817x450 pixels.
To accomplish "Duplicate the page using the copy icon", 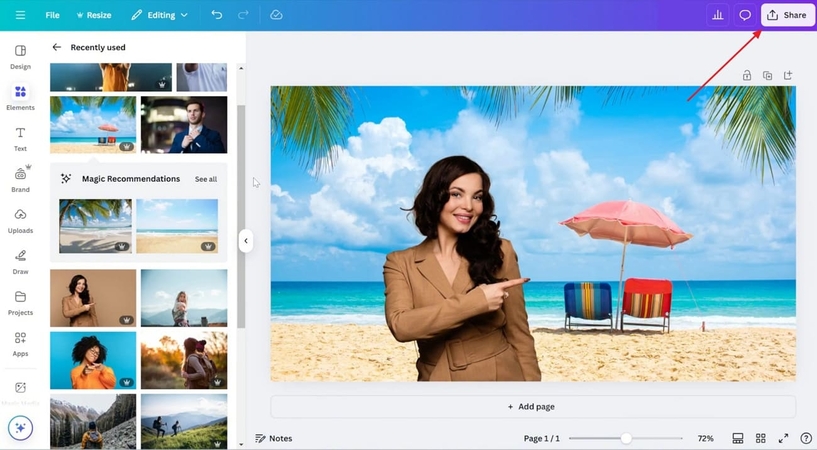I will (x=768, y=76).
